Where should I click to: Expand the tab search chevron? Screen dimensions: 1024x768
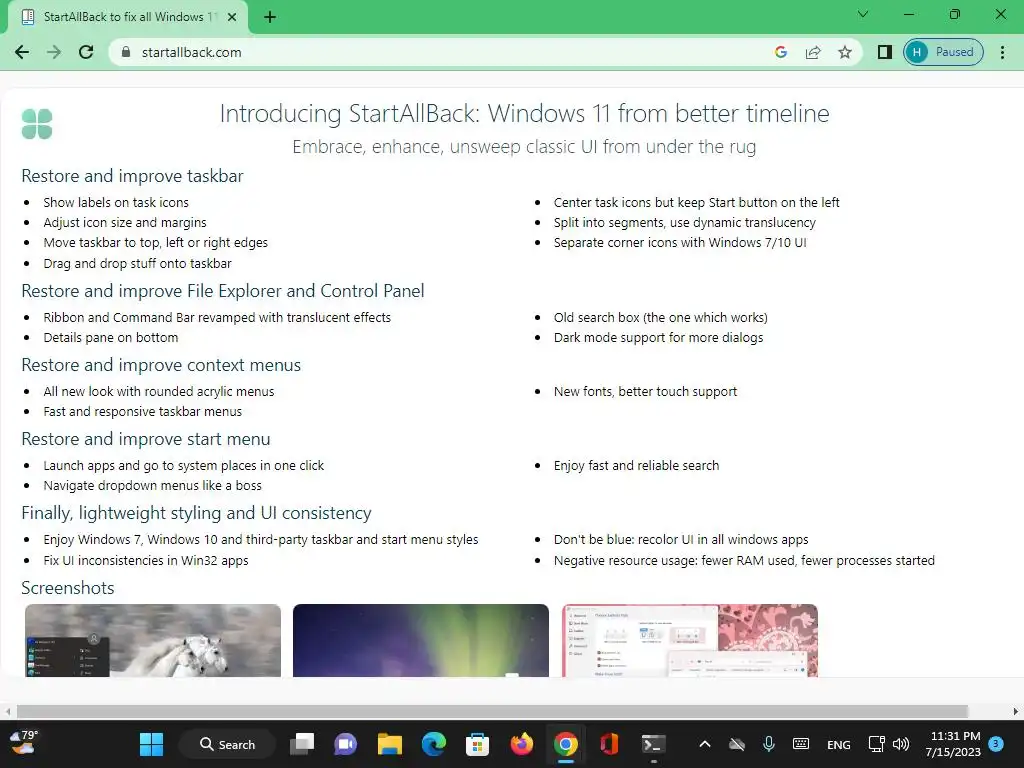coord(863,14)
